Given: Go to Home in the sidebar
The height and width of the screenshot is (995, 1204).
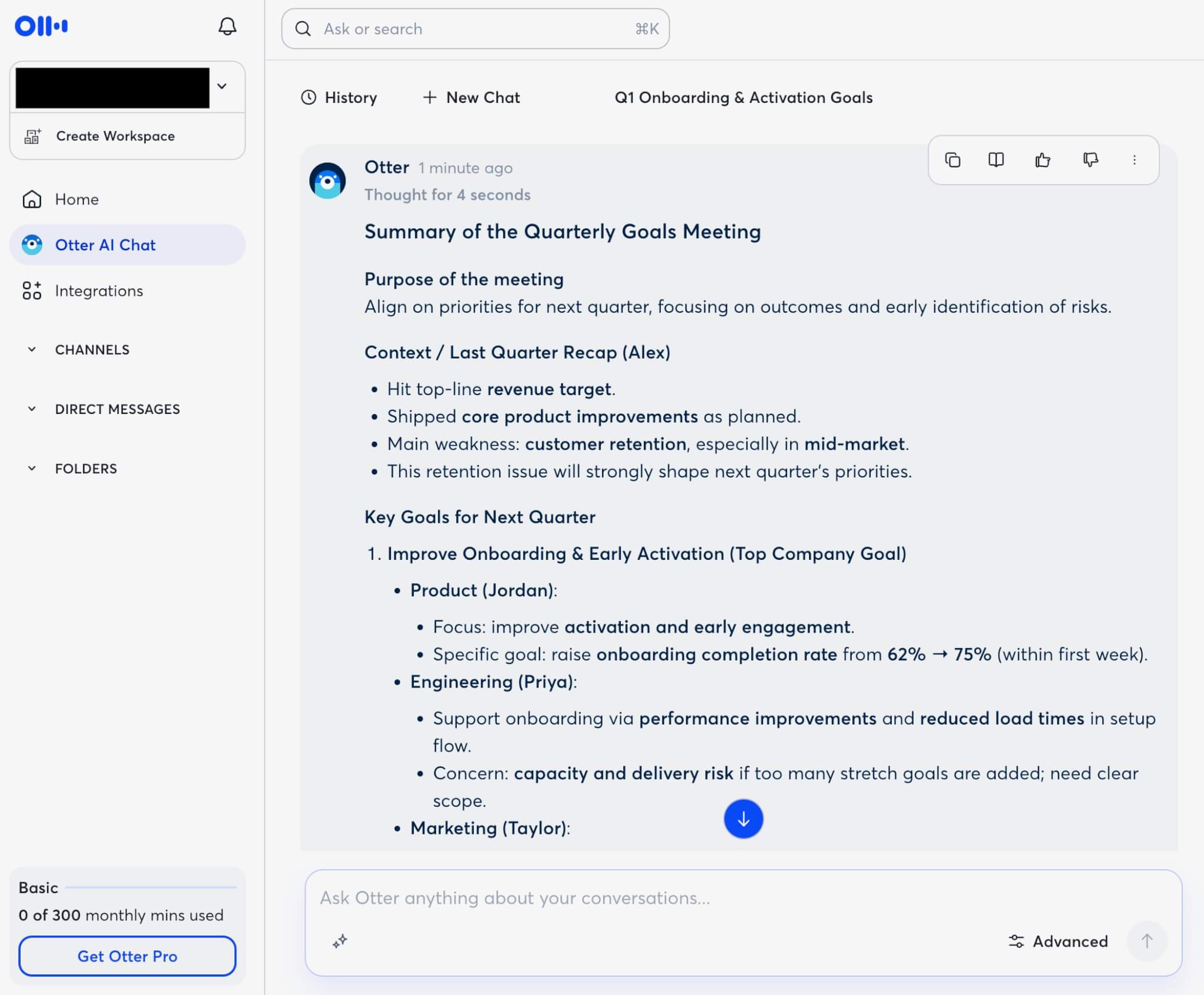Looking at the screenshot, I should [x=76, y=199].
